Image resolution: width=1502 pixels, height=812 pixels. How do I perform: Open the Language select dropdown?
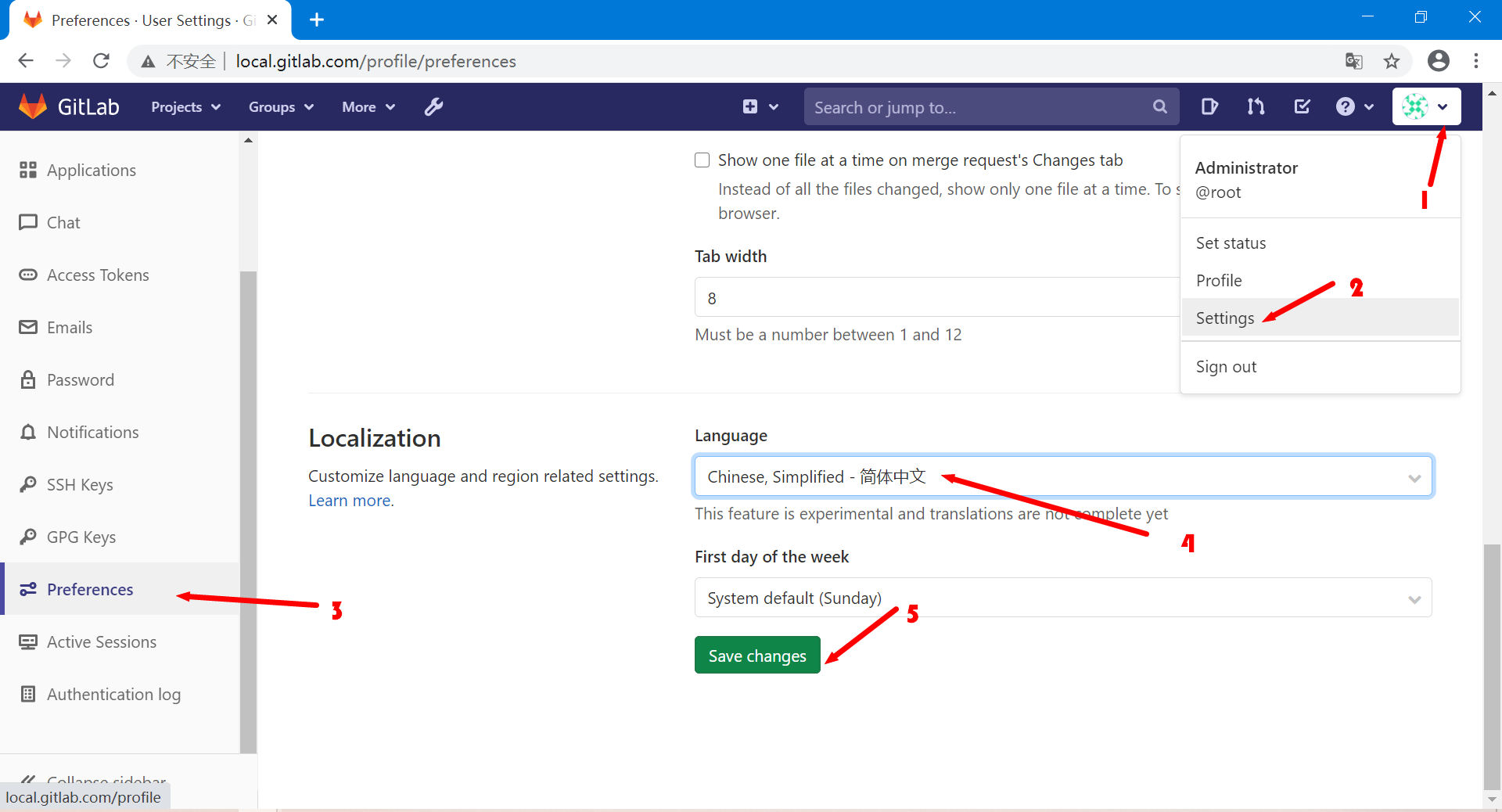click(x=1063, y=476)
